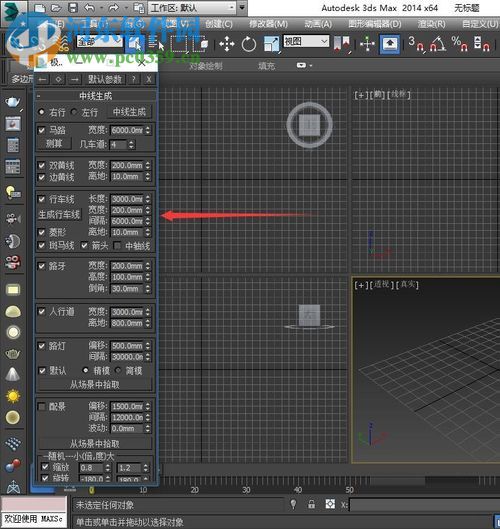Click the highlighted keyboard shortcut override icon
Viewport: 500px width, 529px height.
pos(390,44)
